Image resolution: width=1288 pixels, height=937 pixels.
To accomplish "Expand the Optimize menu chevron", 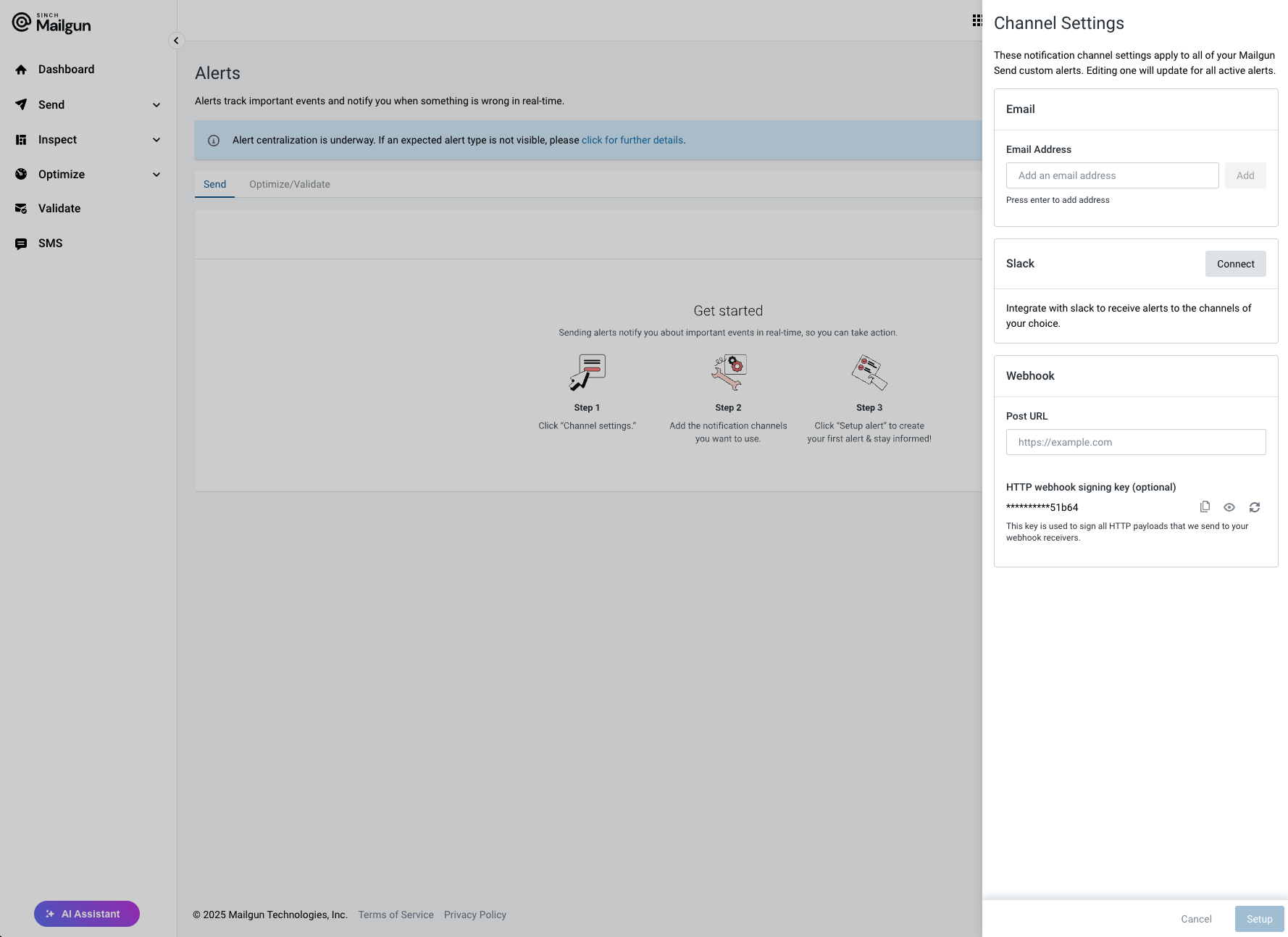I will (156, 175).
